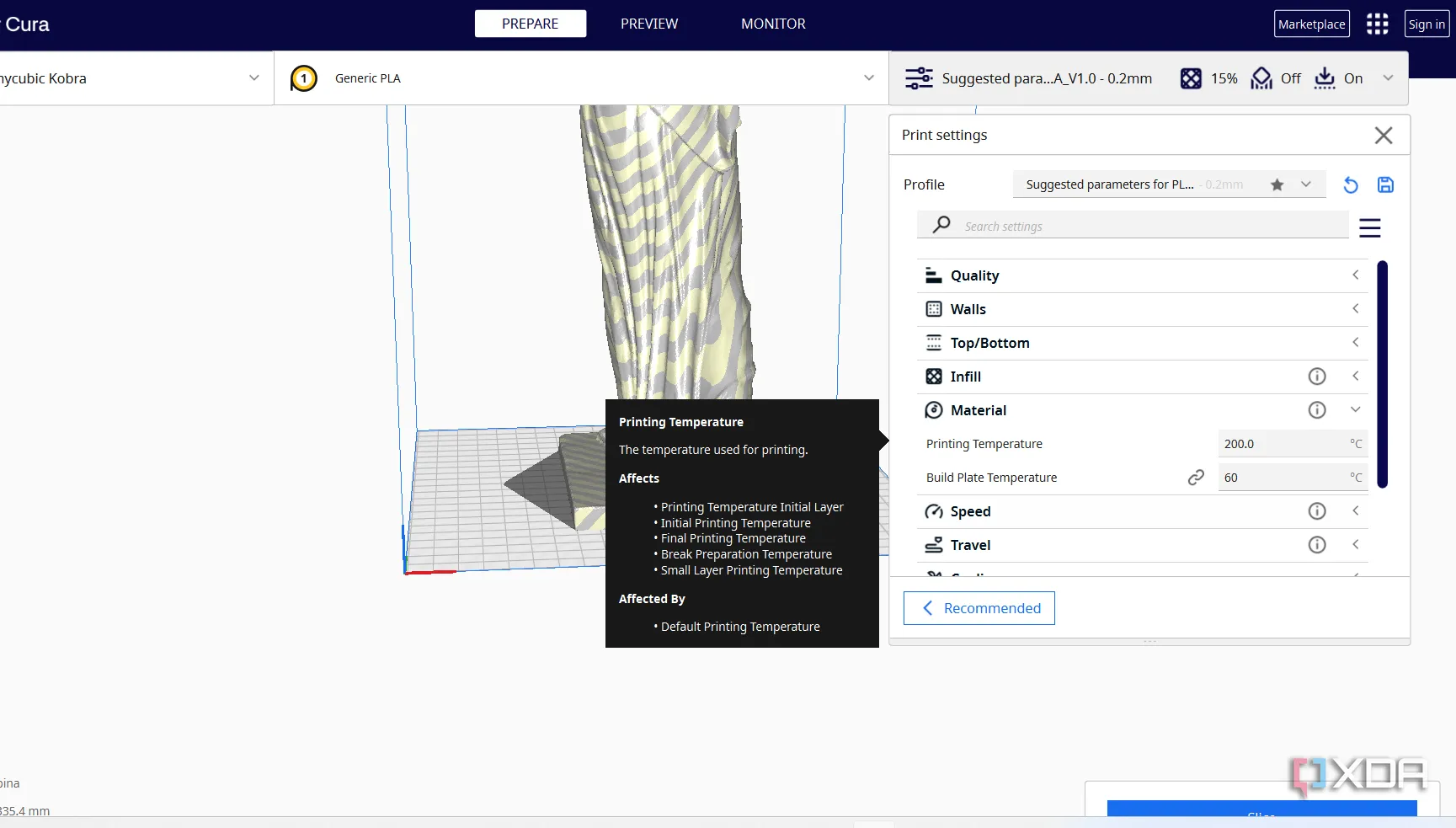The width and height of the screenshot is (1456, 828).
Task: Open the application switcher grid icon
Action: (x=1377, y=24)
